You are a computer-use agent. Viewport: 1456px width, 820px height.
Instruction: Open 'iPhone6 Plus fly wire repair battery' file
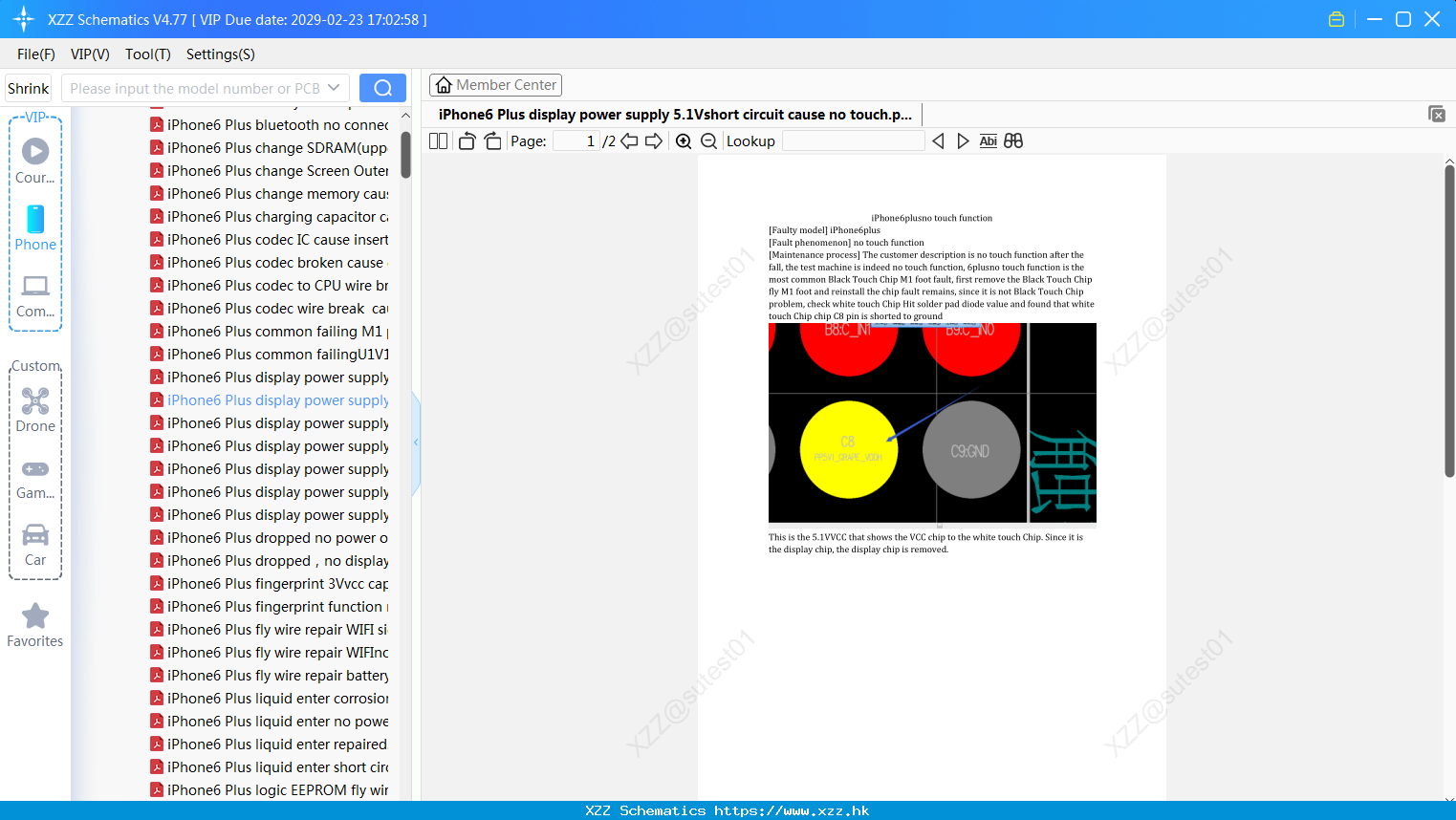(270, 676)
